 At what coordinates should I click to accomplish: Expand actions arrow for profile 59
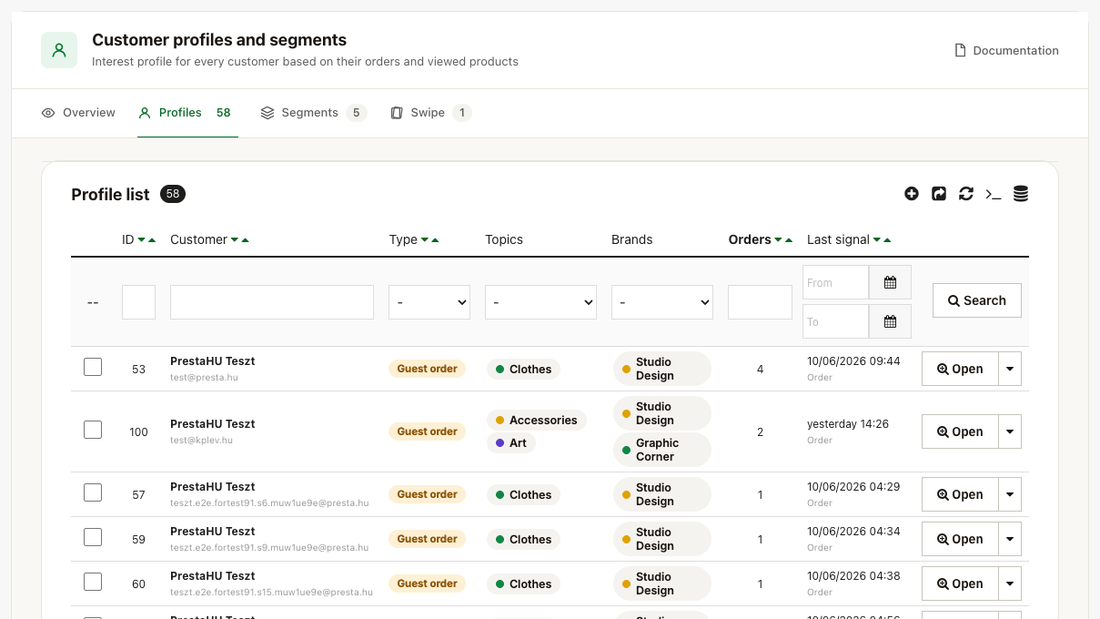pyautogui.click(x=1010, y=539)
